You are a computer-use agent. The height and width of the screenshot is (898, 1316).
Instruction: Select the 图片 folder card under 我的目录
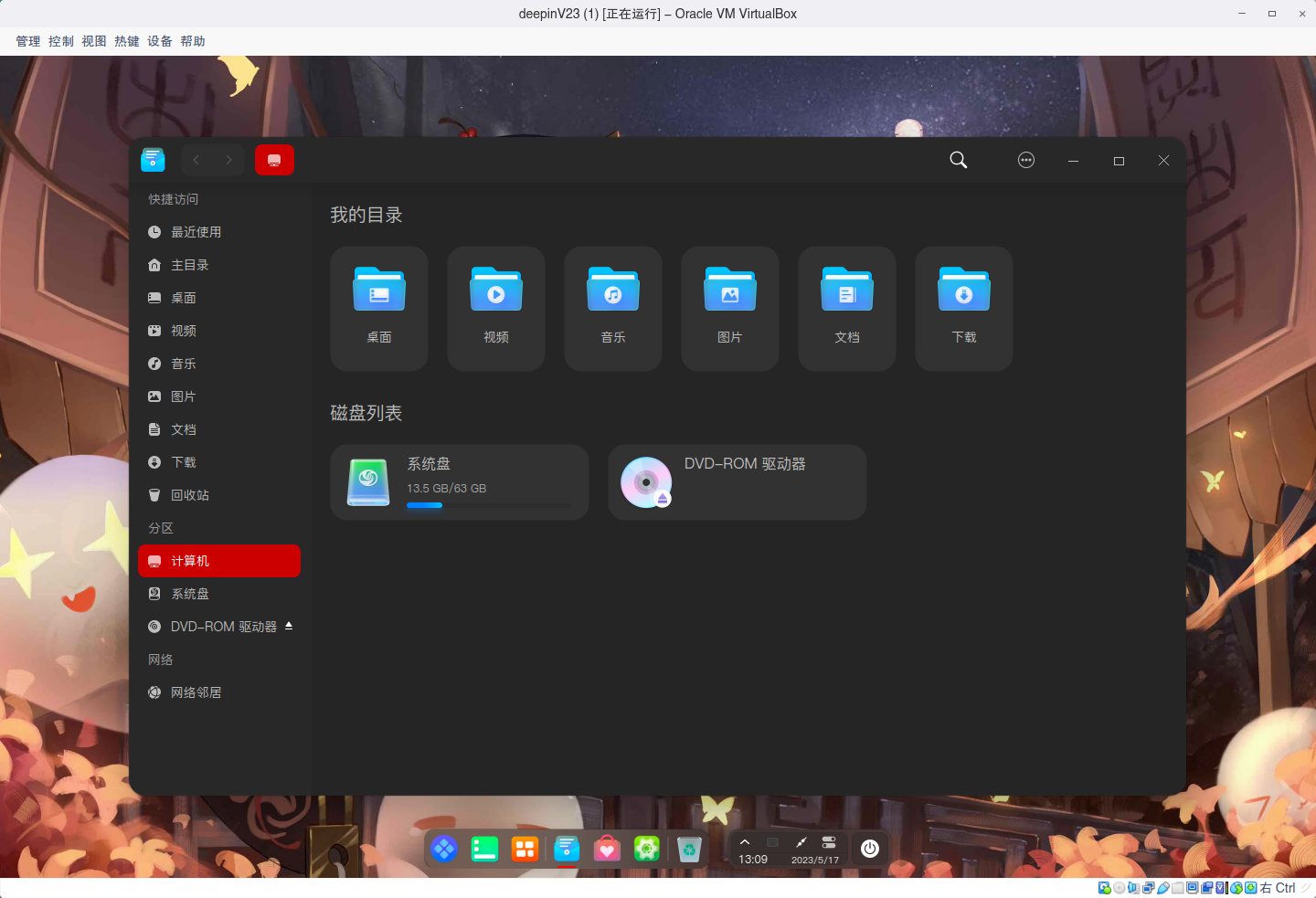730,309
